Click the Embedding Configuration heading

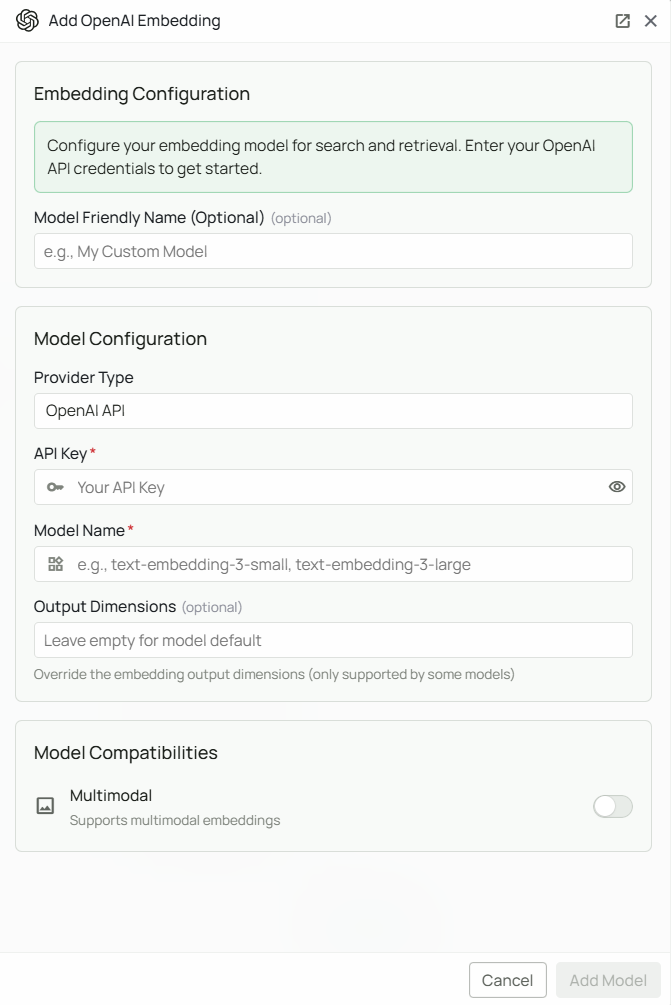click(x=142, y=94)
